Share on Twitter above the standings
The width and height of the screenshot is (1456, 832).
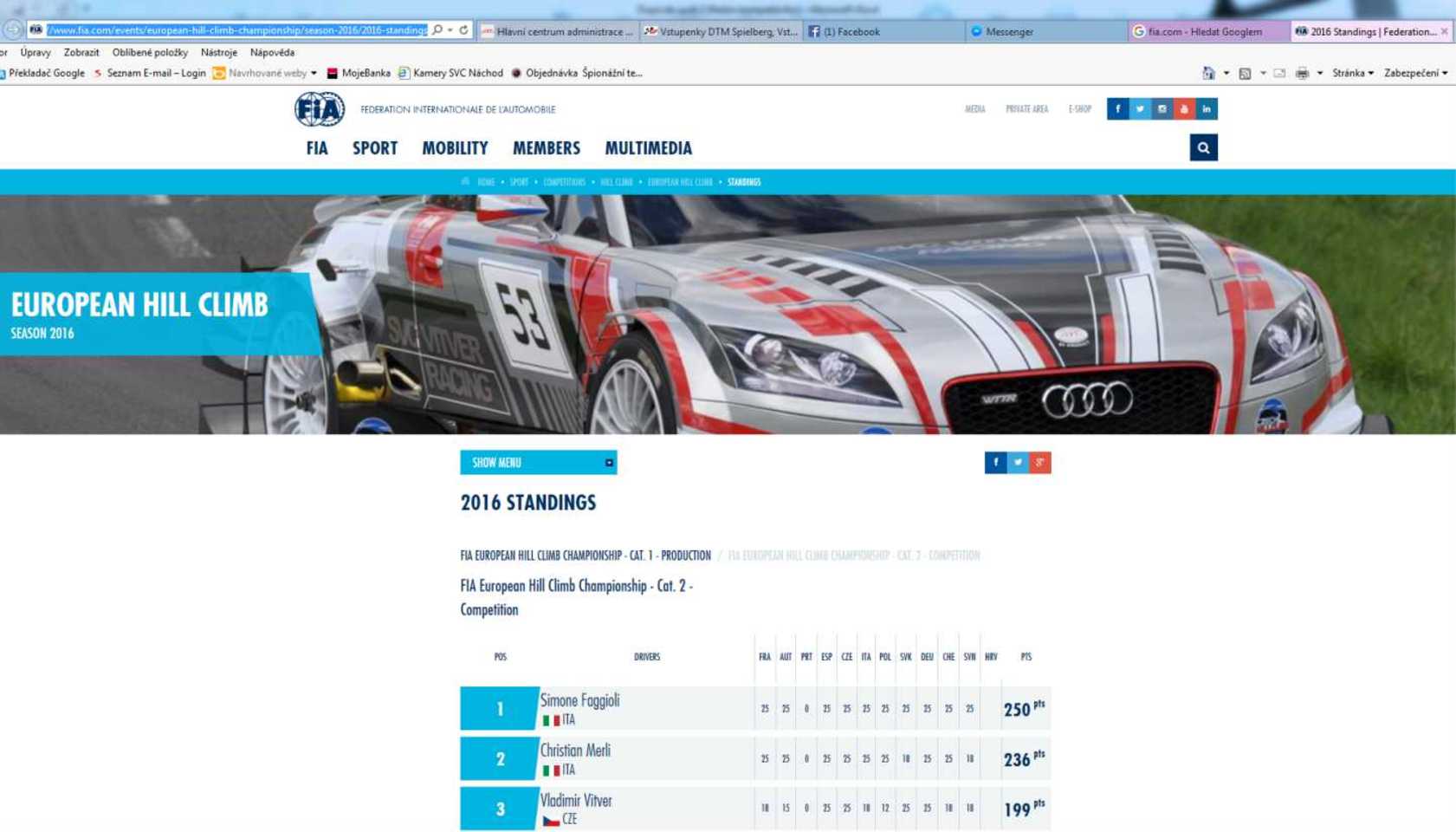[x=1018, y=463]
